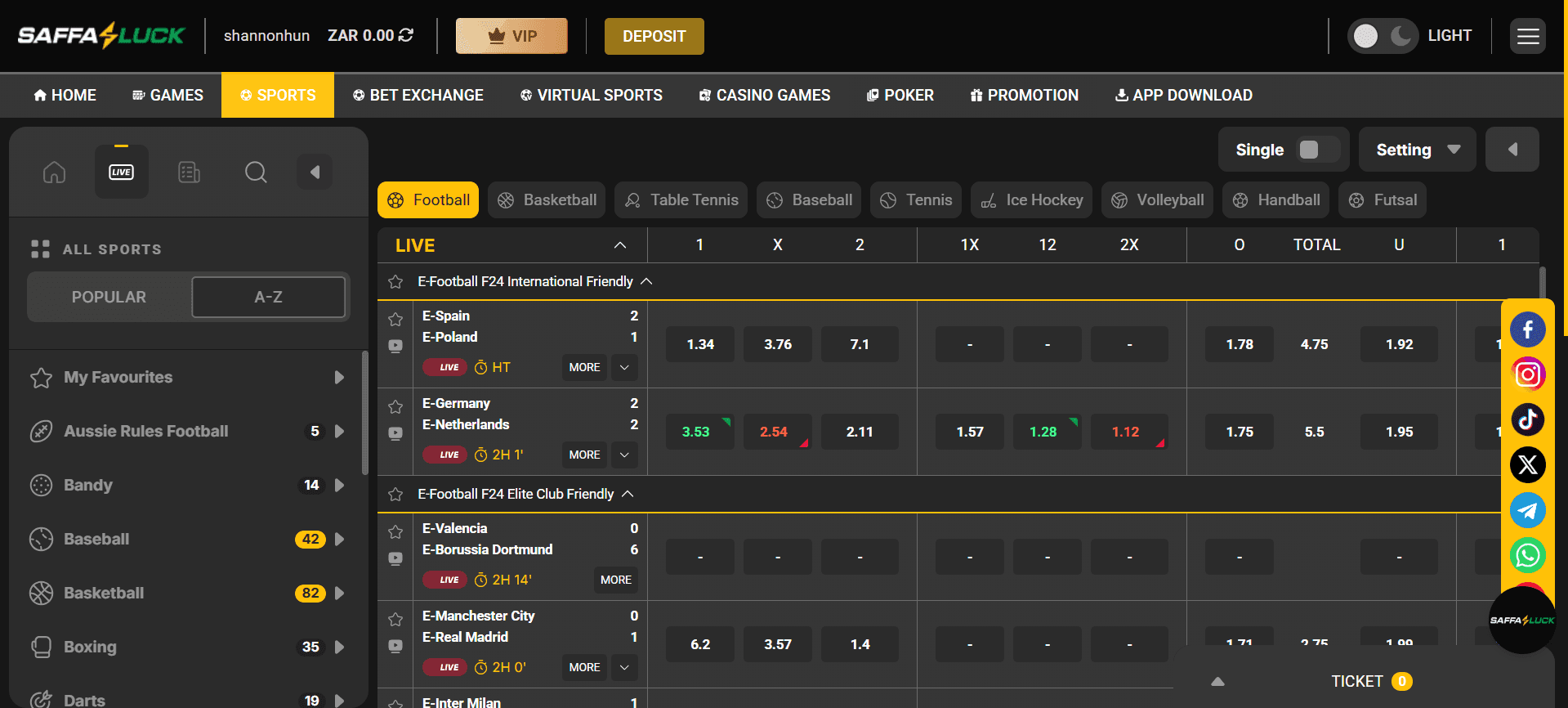Click MORE for E-Spain match
The width and height of the screenshot is (1568, 708).
tap(584, 367)
